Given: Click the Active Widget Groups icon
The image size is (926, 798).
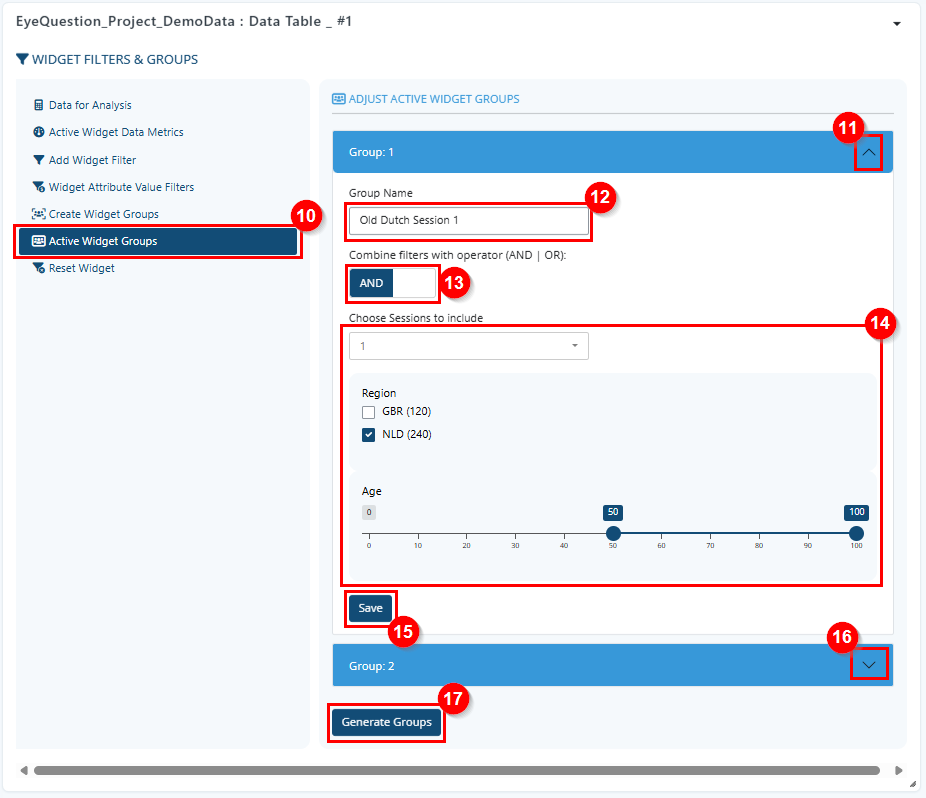Looking at the screenshot, I should pos(38,241).
